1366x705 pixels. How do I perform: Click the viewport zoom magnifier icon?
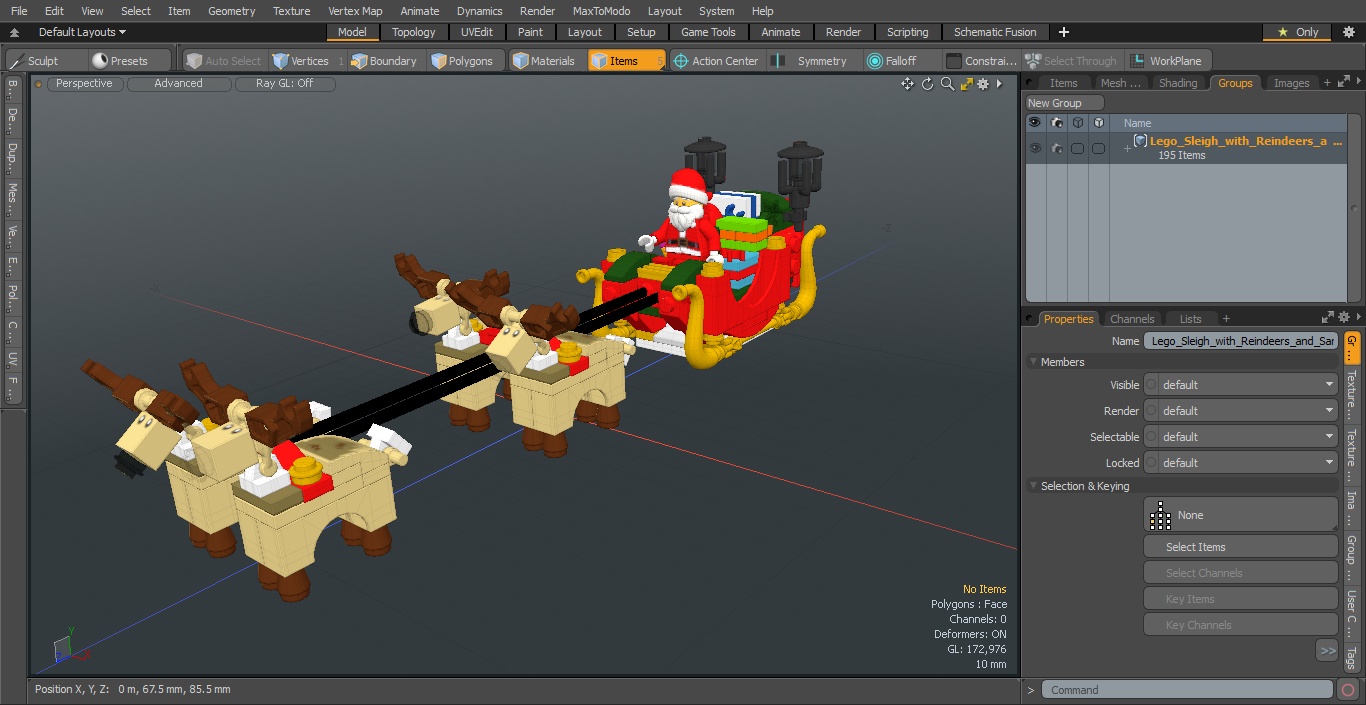947,84
